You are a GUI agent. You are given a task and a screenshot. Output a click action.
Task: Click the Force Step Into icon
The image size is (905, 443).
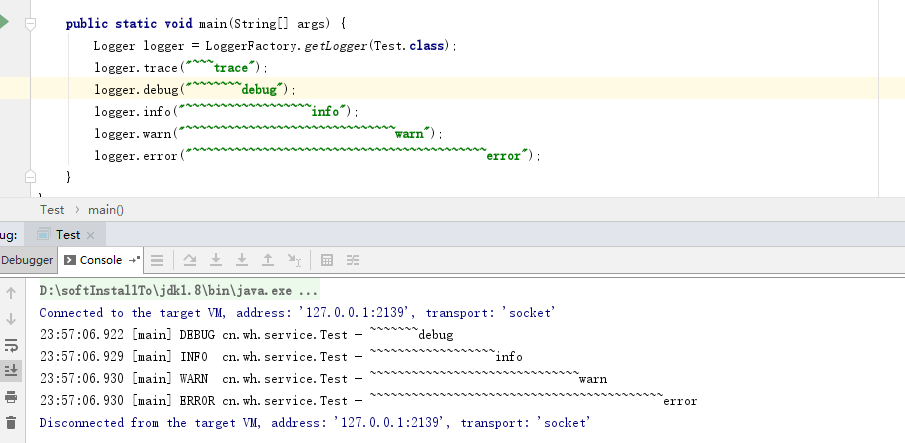[241, 260]
